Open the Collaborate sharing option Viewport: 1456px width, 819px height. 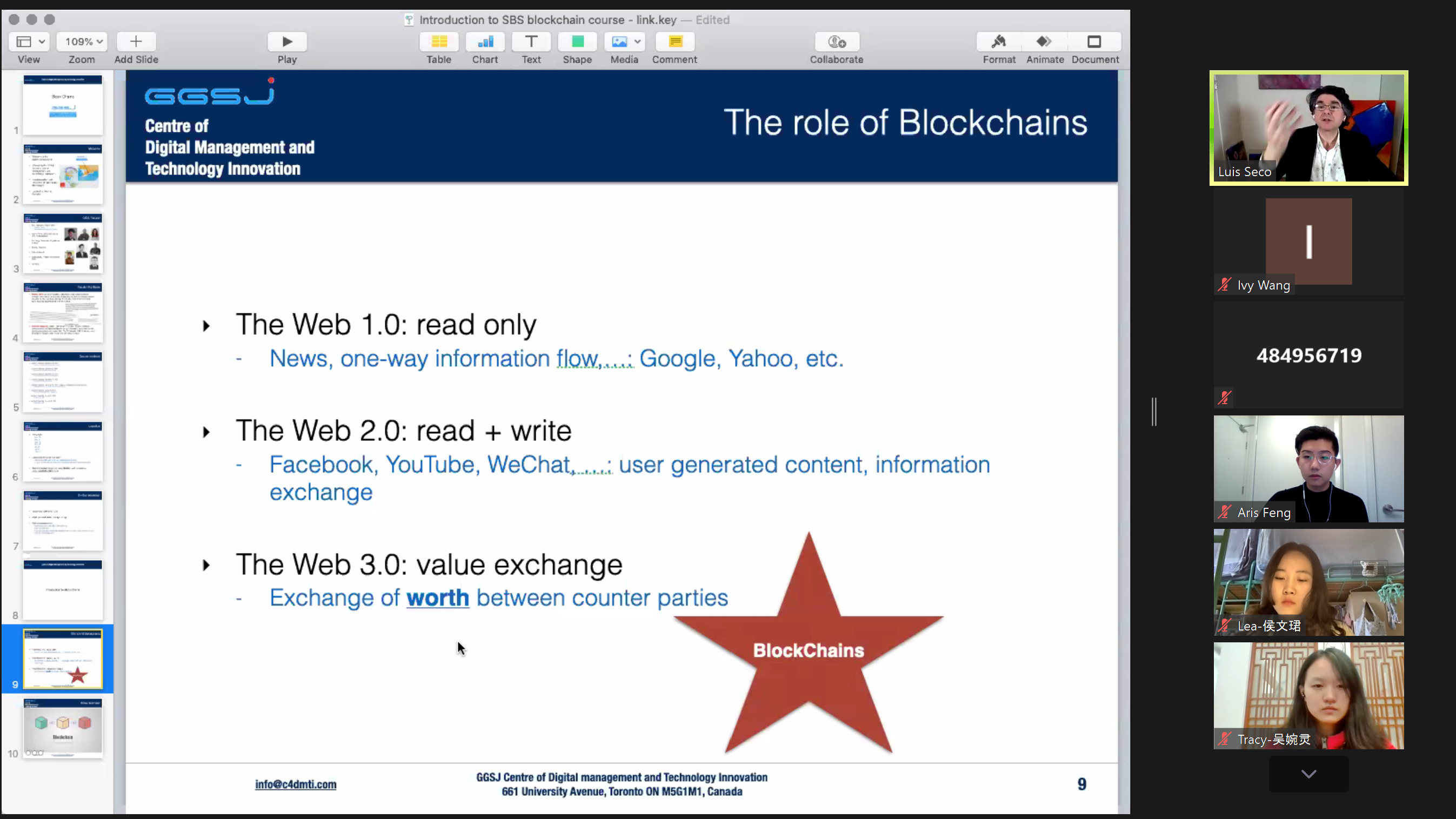pos(836,41)
